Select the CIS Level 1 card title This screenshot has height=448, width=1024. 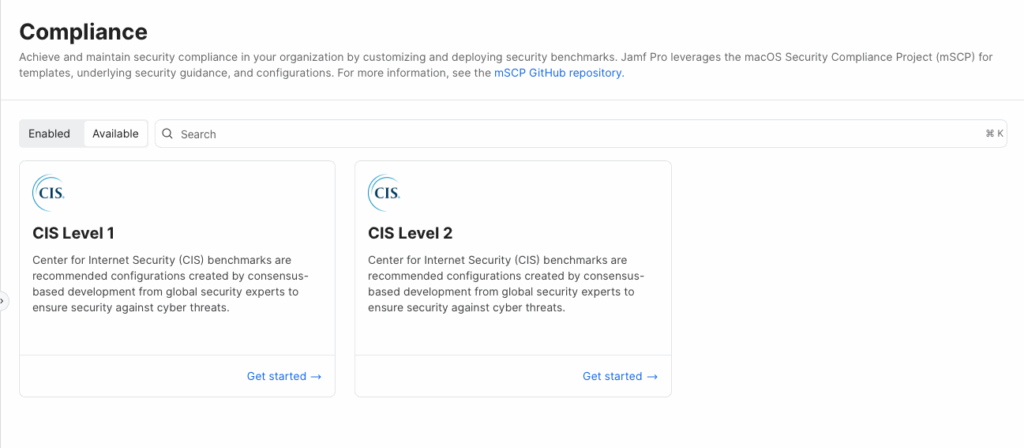(x=74, y=233)
